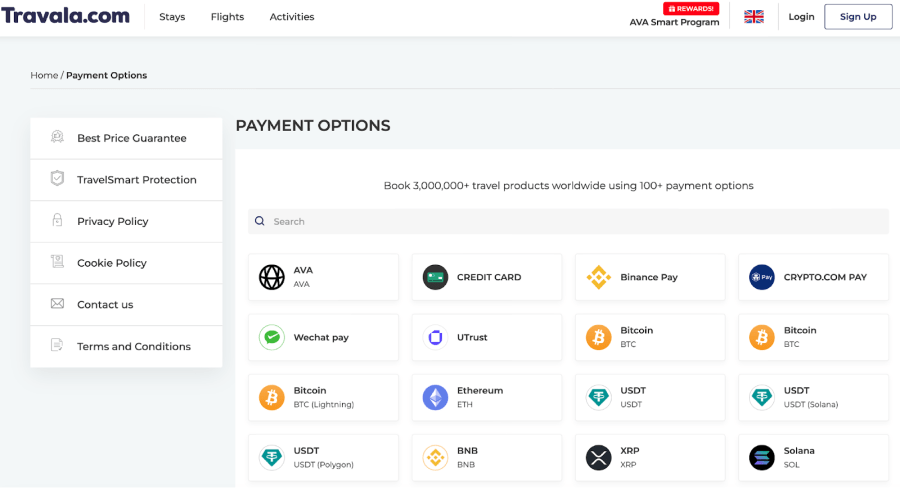900x488 pixels.
Task: Open the Flights menu
Action: [227, 17]
